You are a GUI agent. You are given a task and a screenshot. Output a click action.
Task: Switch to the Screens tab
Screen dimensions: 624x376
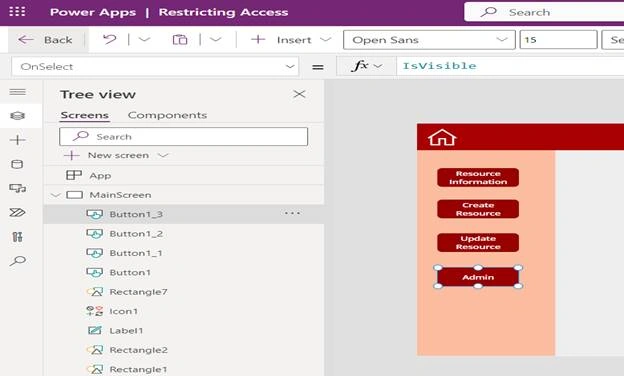(x=84, y=115)
